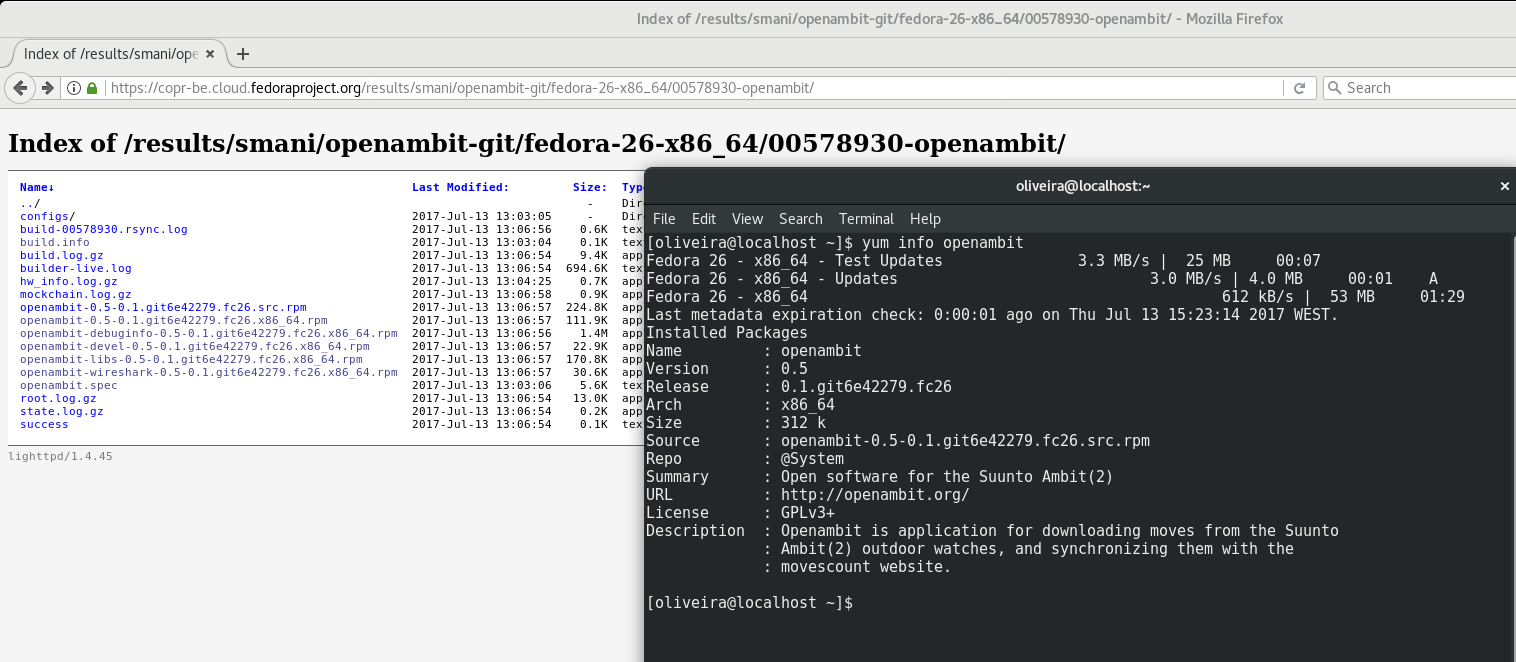Open terminal View menu
Screen dimensions: 1516x662
pyautogui.click(x=747, y=219)
